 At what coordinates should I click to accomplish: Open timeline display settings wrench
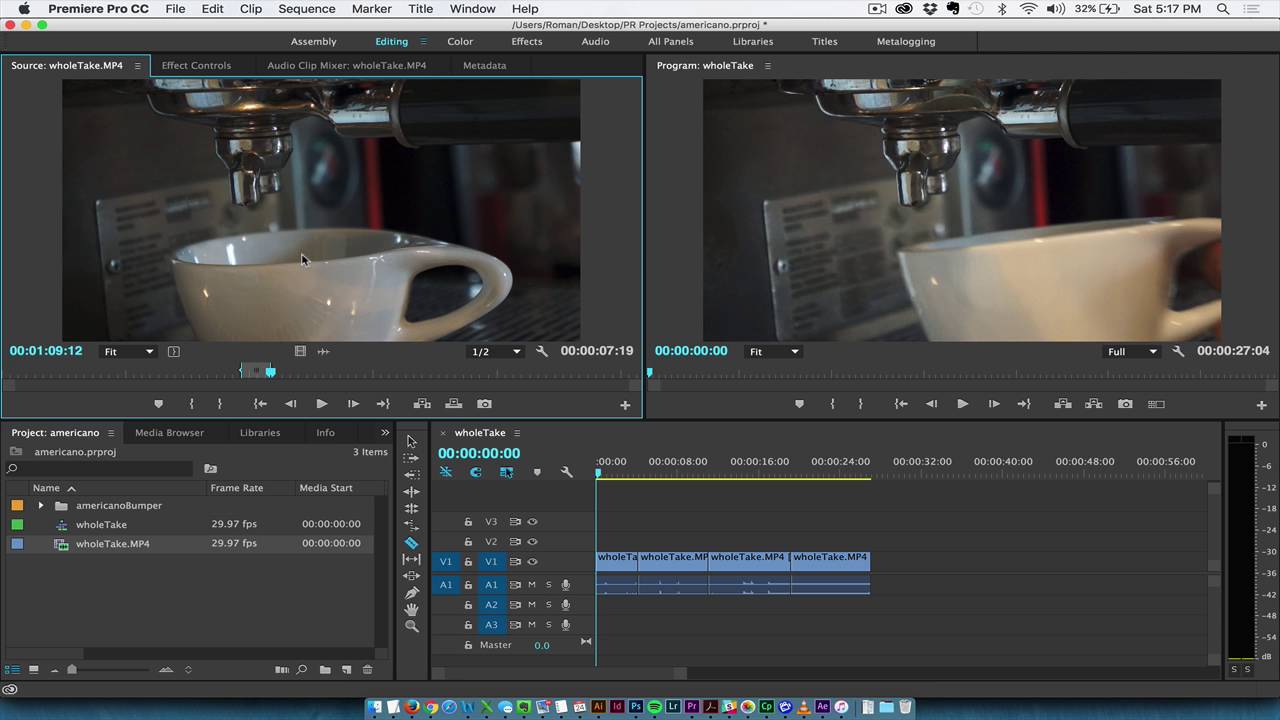coord(567,472)
